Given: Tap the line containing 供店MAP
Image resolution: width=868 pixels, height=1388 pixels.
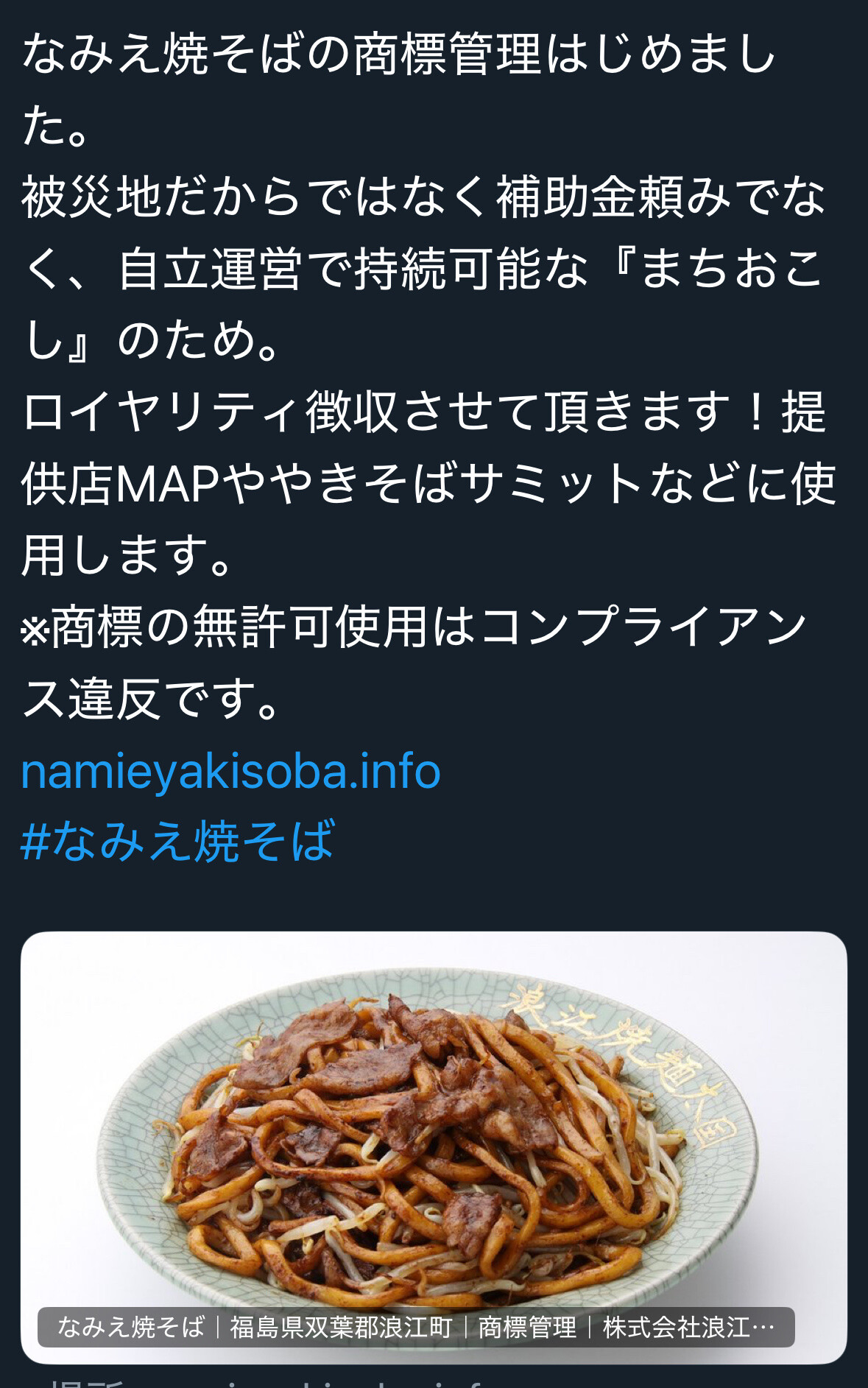Looking at the screenshot, I should click(x=428, y=484).
